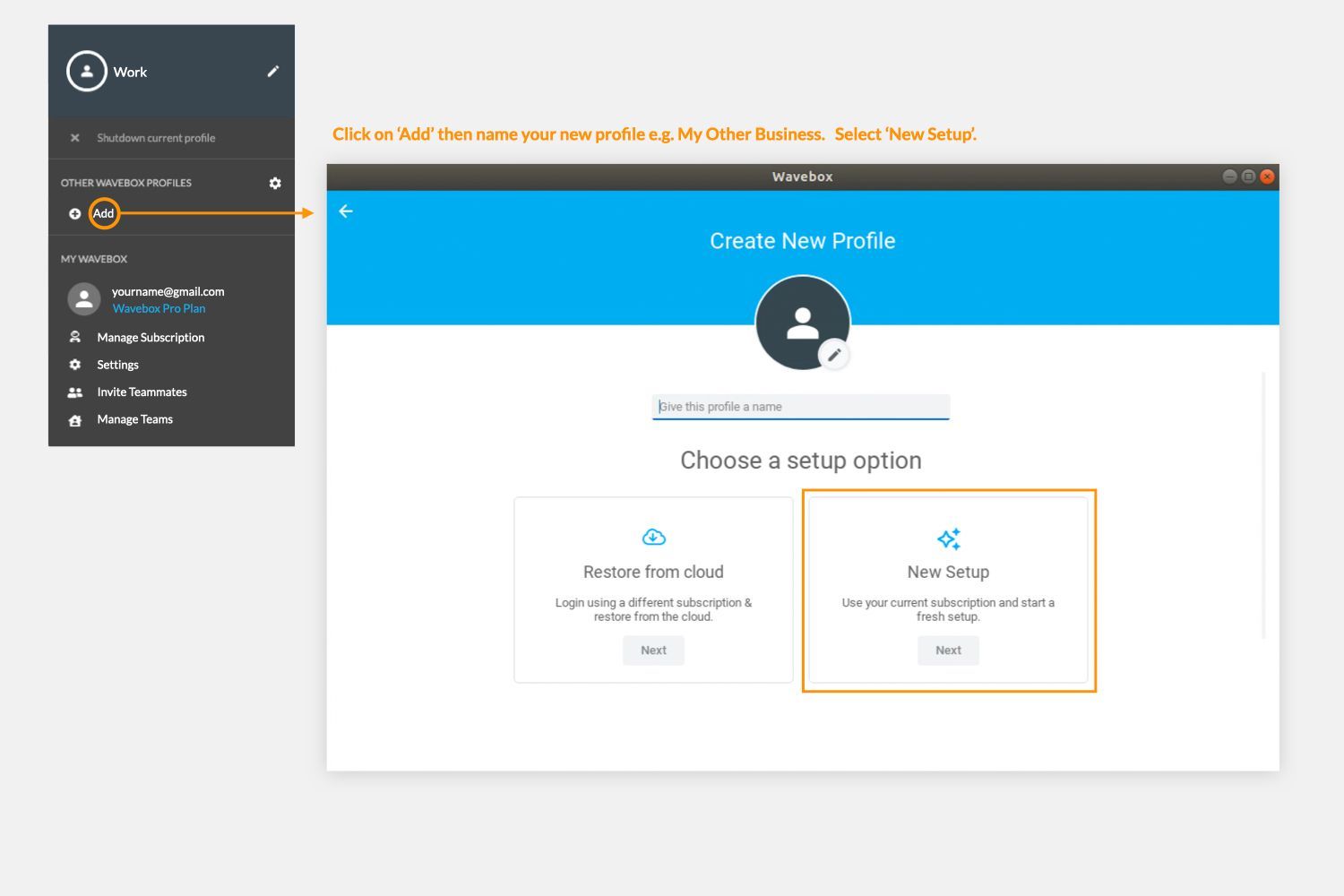Click the Work profile name
The image size is (1344, 896).
pyautogui.click(x=130, y=72)
